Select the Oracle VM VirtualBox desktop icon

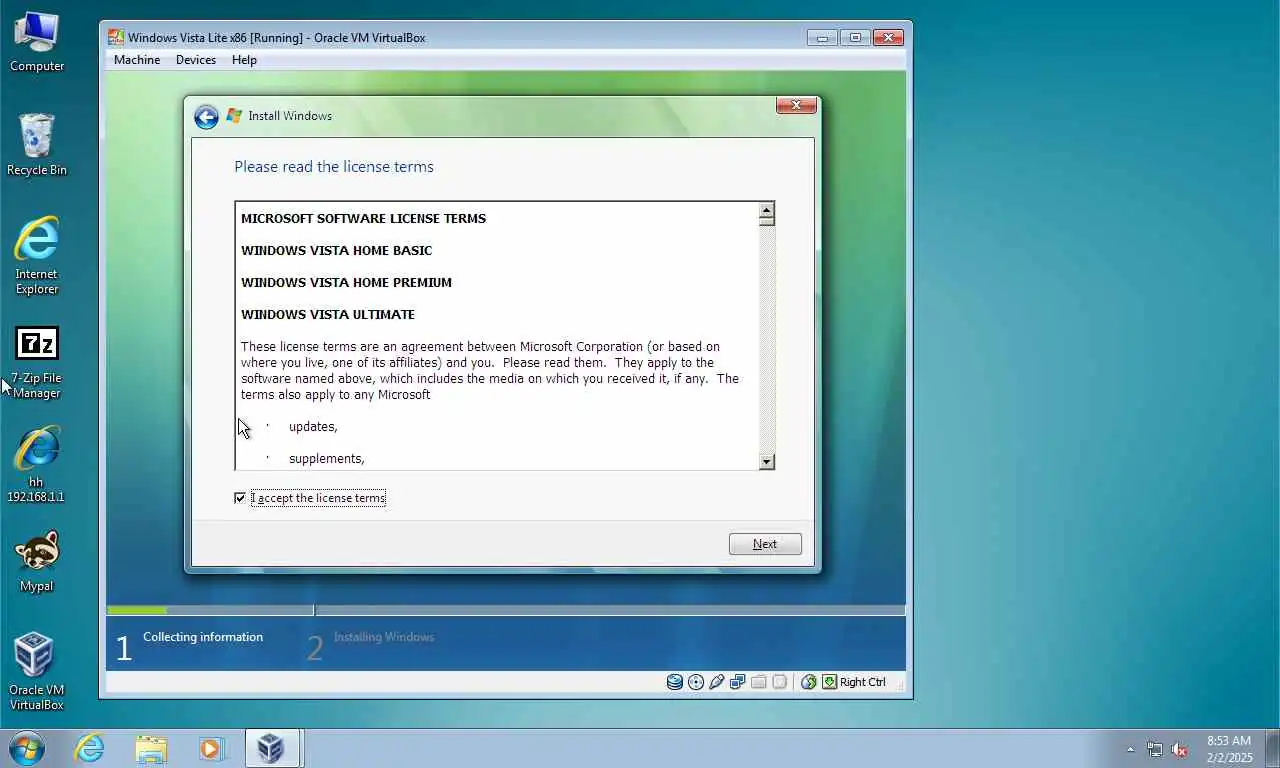[x=37, y=671]
